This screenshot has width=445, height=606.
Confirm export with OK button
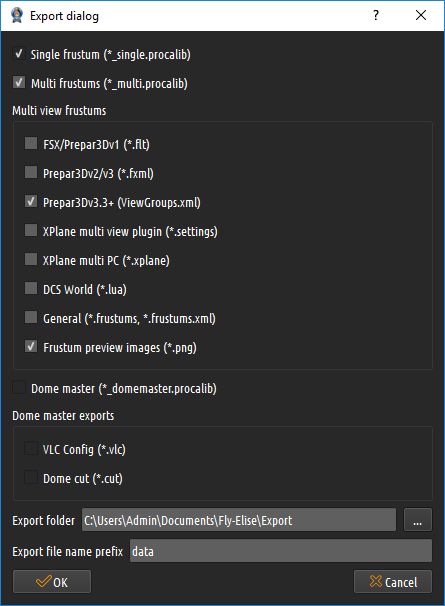(x=52, y=582)
